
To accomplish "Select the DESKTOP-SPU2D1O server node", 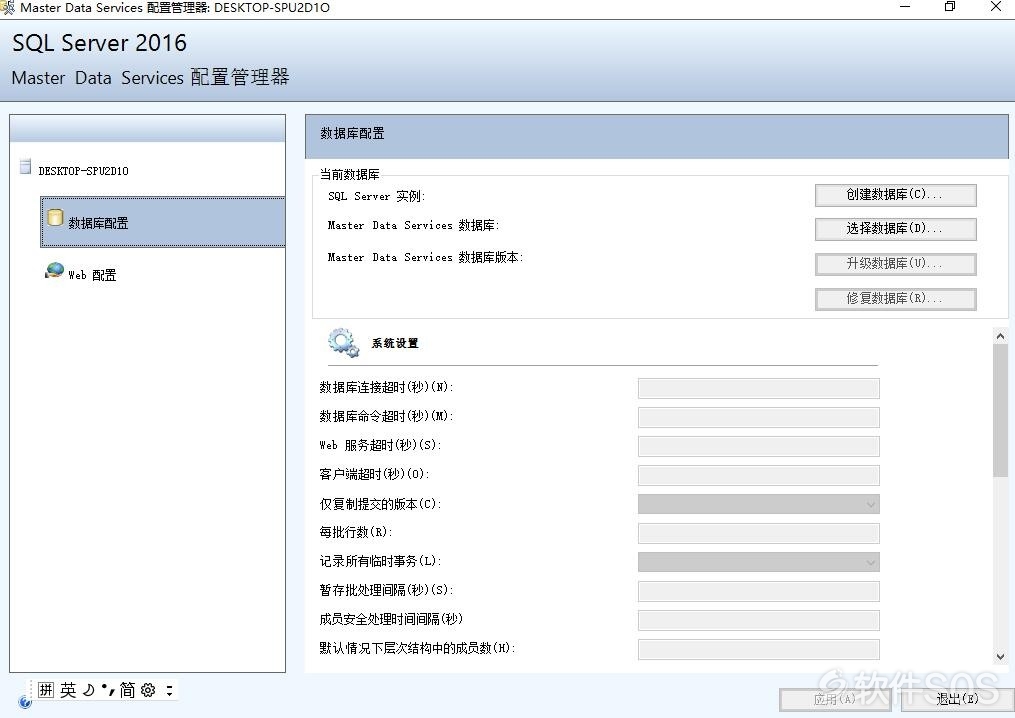I will pyautogui.click(x=84, y=171).
